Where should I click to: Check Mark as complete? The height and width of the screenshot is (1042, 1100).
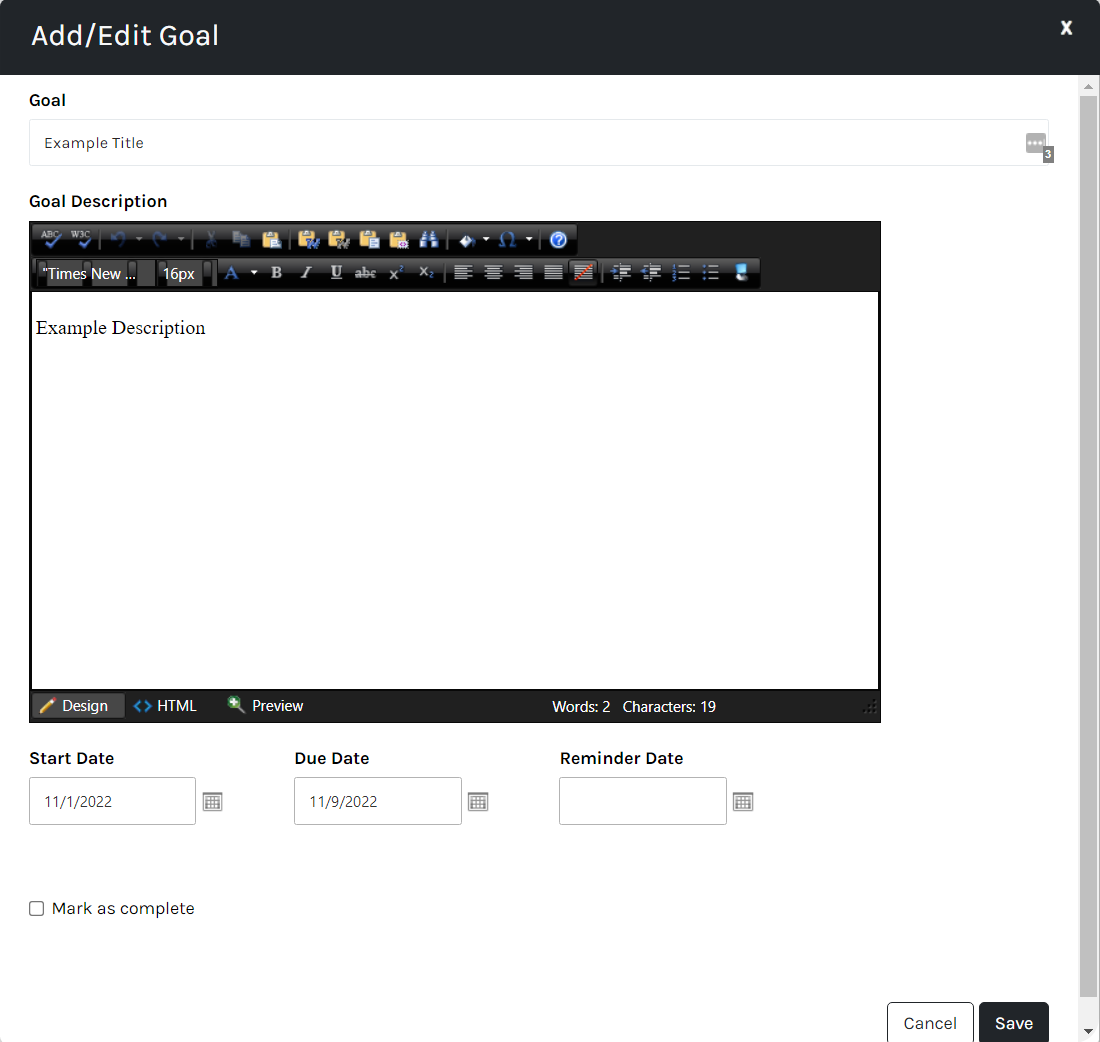click(36, 909)
